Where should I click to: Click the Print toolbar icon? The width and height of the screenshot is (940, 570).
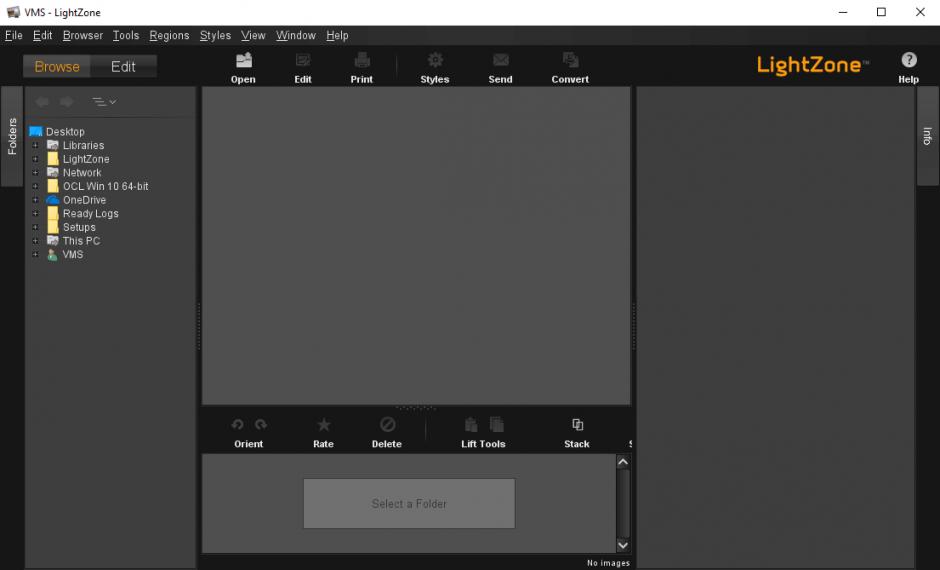[x=361, y=60]
